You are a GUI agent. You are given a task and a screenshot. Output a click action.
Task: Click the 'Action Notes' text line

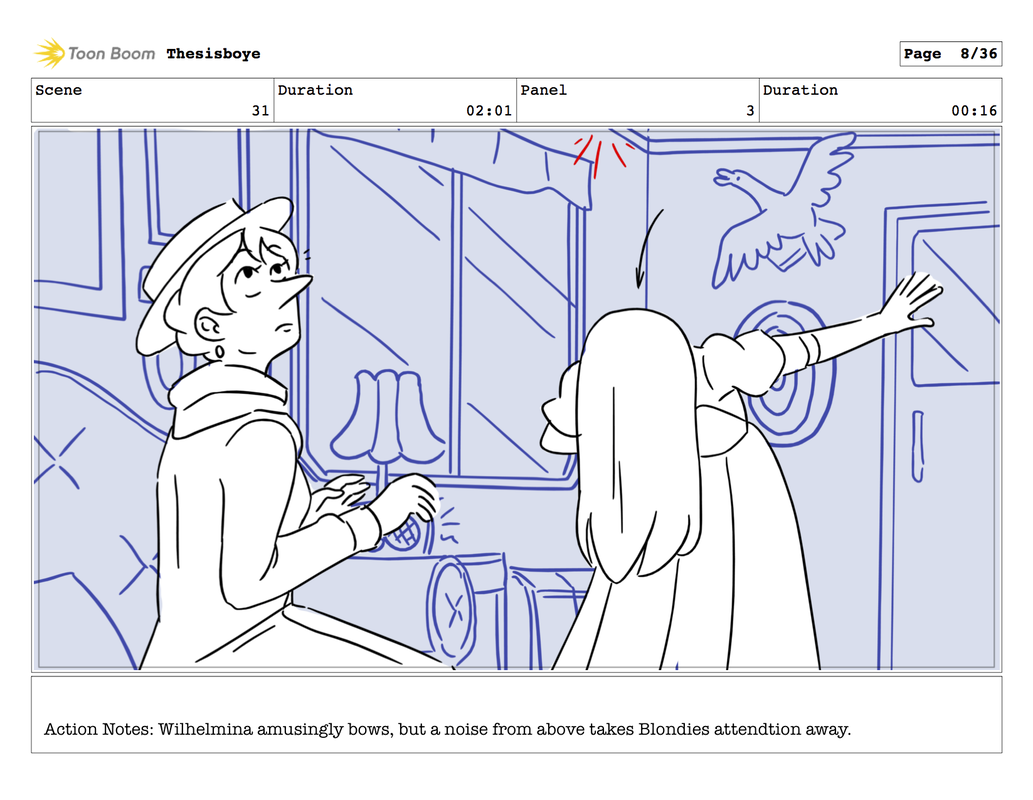(447, 729)
